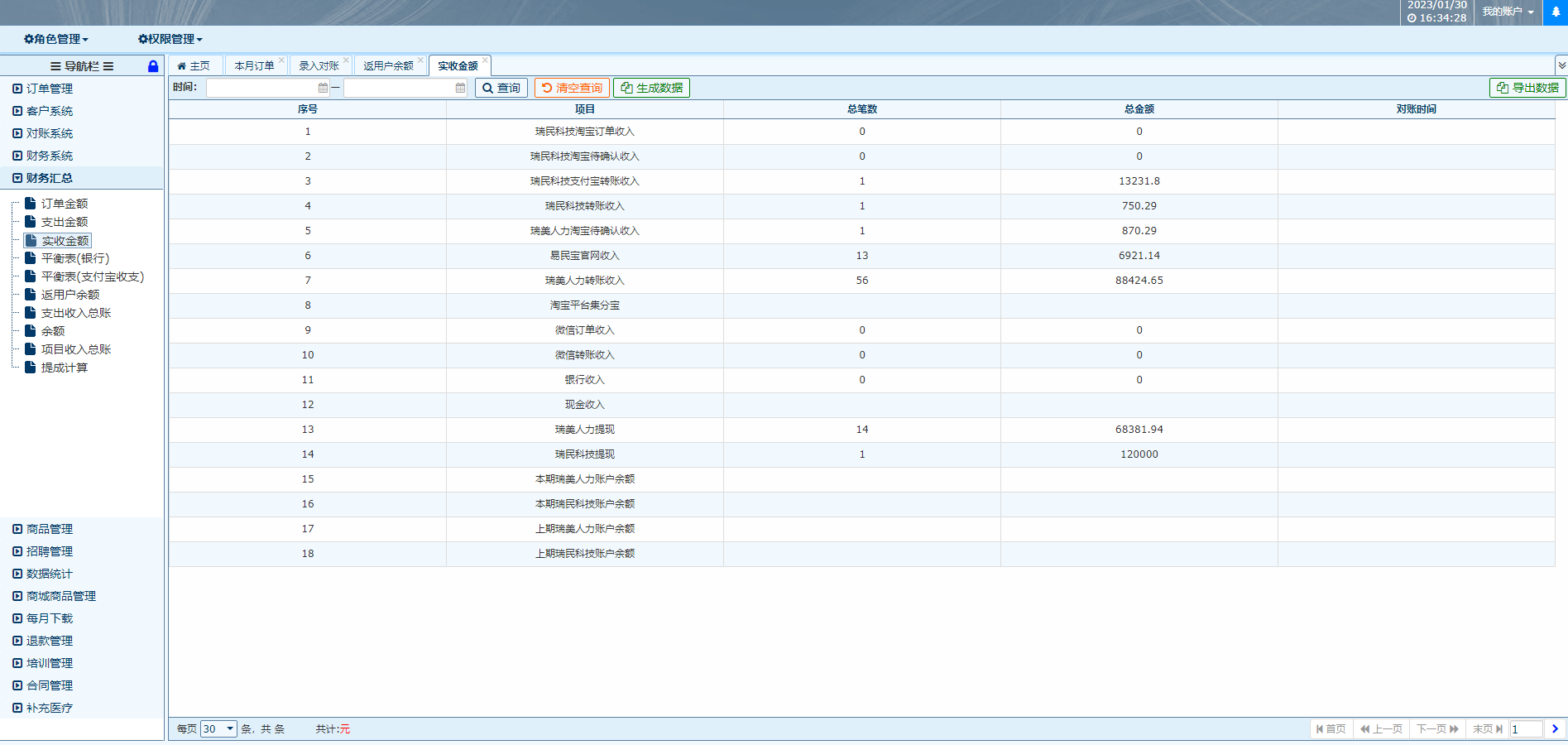The width and height of the screenshot is (1568, 745).
Task: Open the 角色管理 menu
Action: click(55, 39)
